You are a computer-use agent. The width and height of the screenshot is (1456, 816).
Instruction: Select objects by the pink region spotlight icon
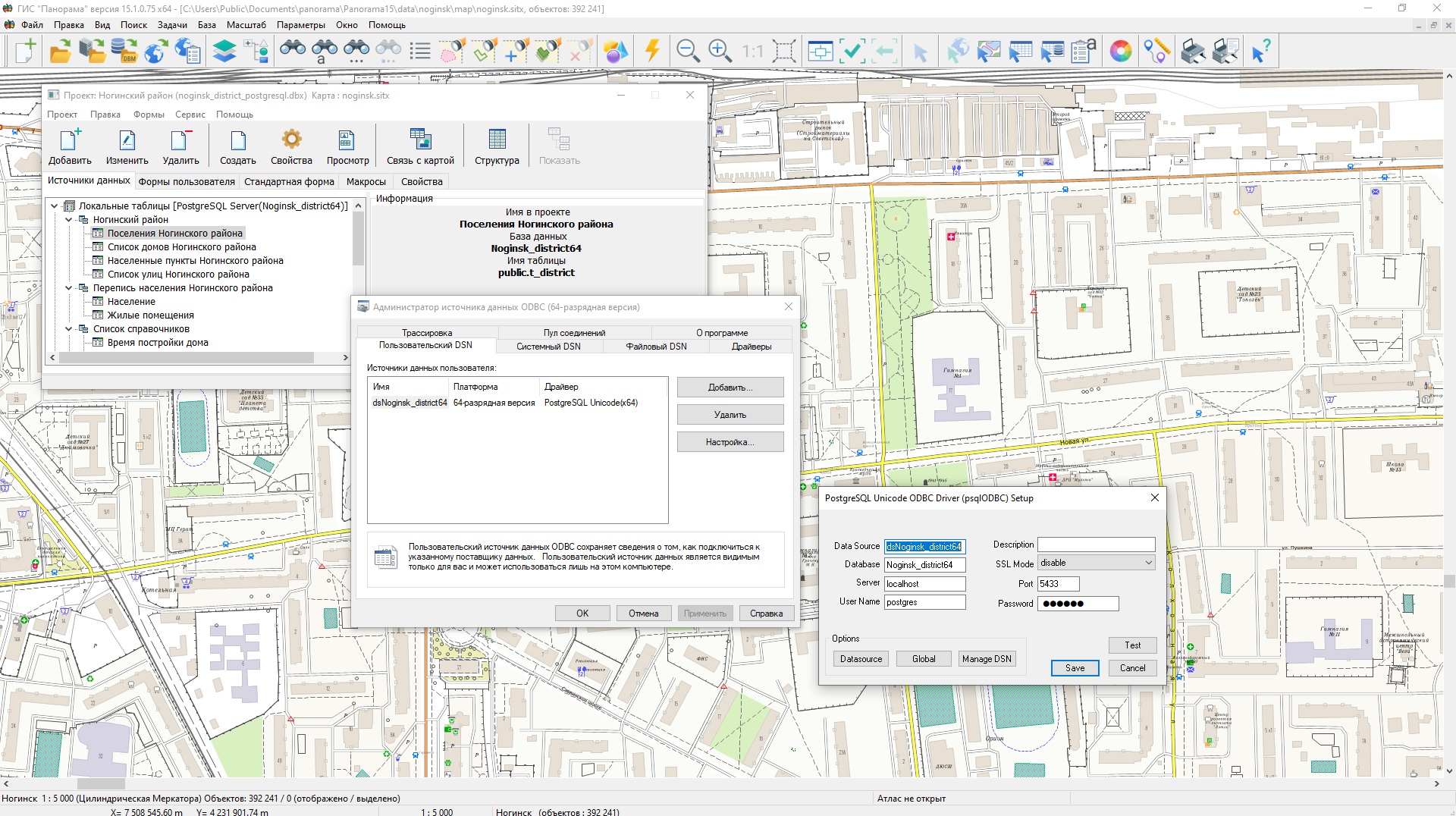[452, 52]
